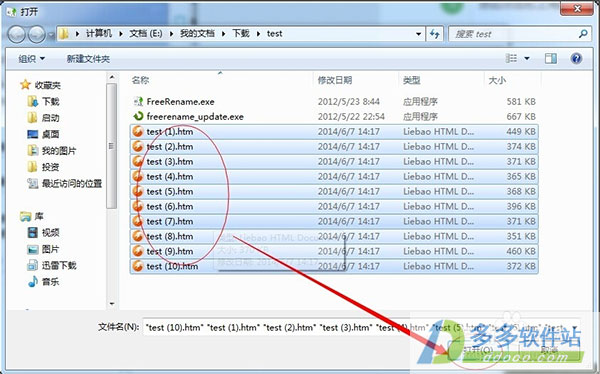Click the test (2).htm file icon
Screen dimensions: 600x374
pyautogui.click(x=137, y=147)
